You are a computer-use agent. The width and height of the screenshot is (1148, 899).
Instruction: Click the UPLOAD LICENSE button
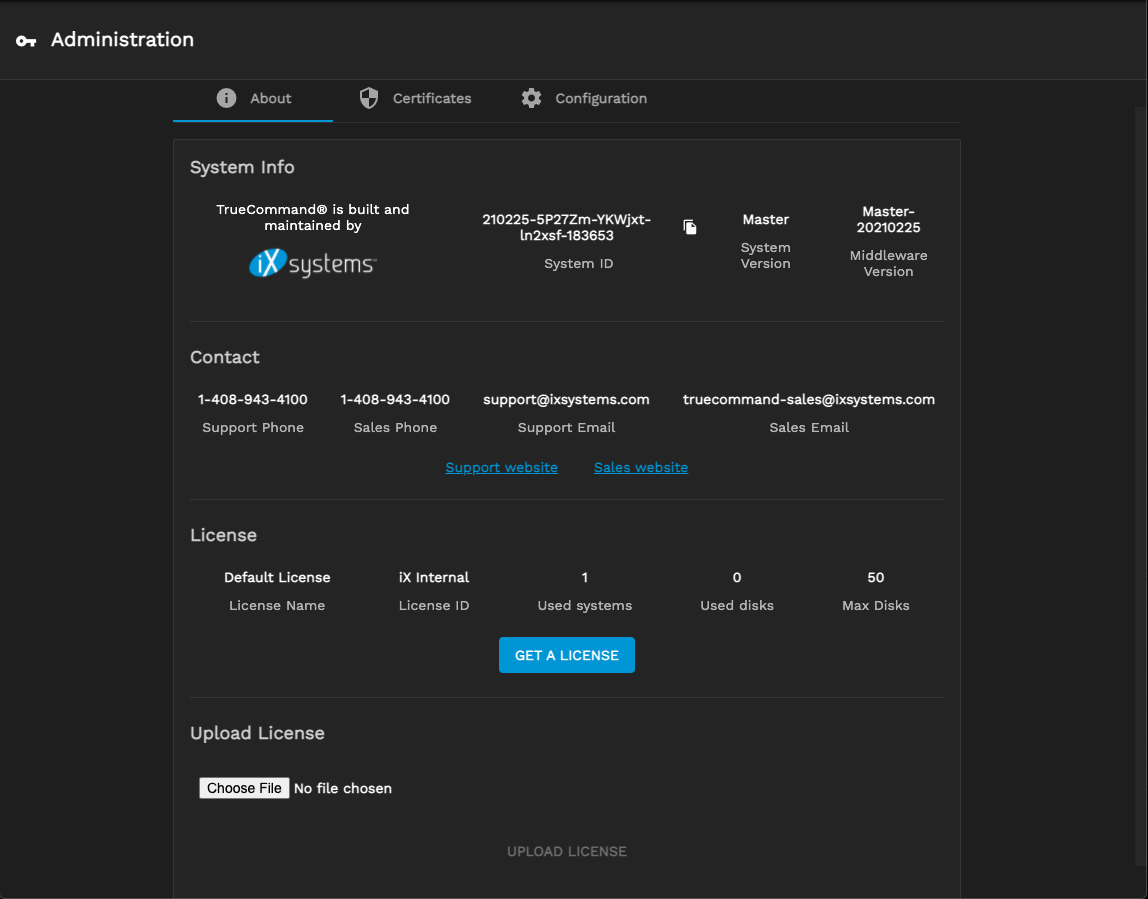[566, 851]
